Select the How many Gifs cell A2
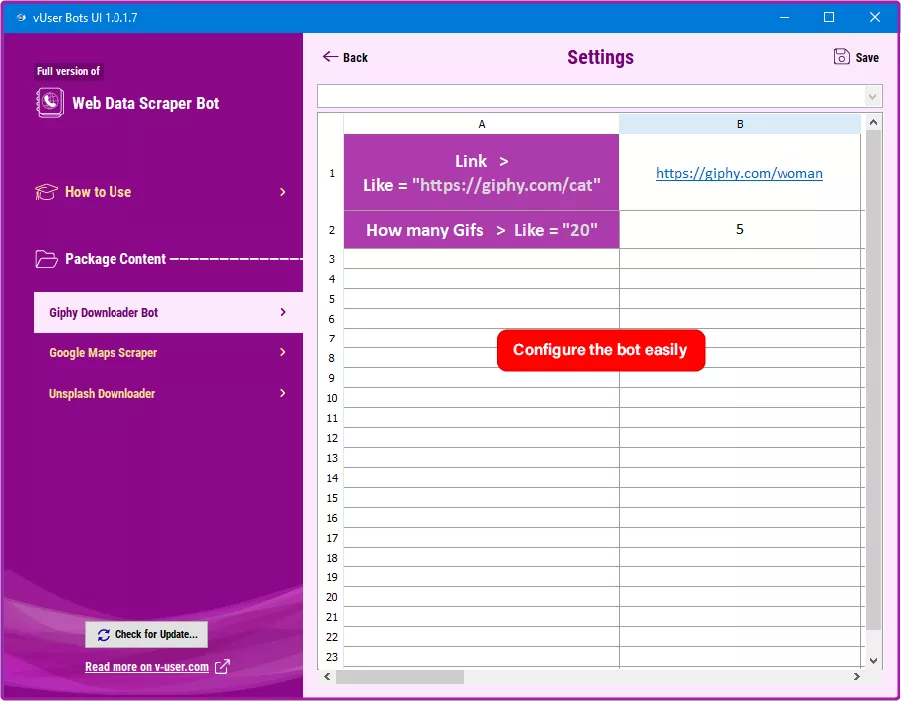 point(482,230)
